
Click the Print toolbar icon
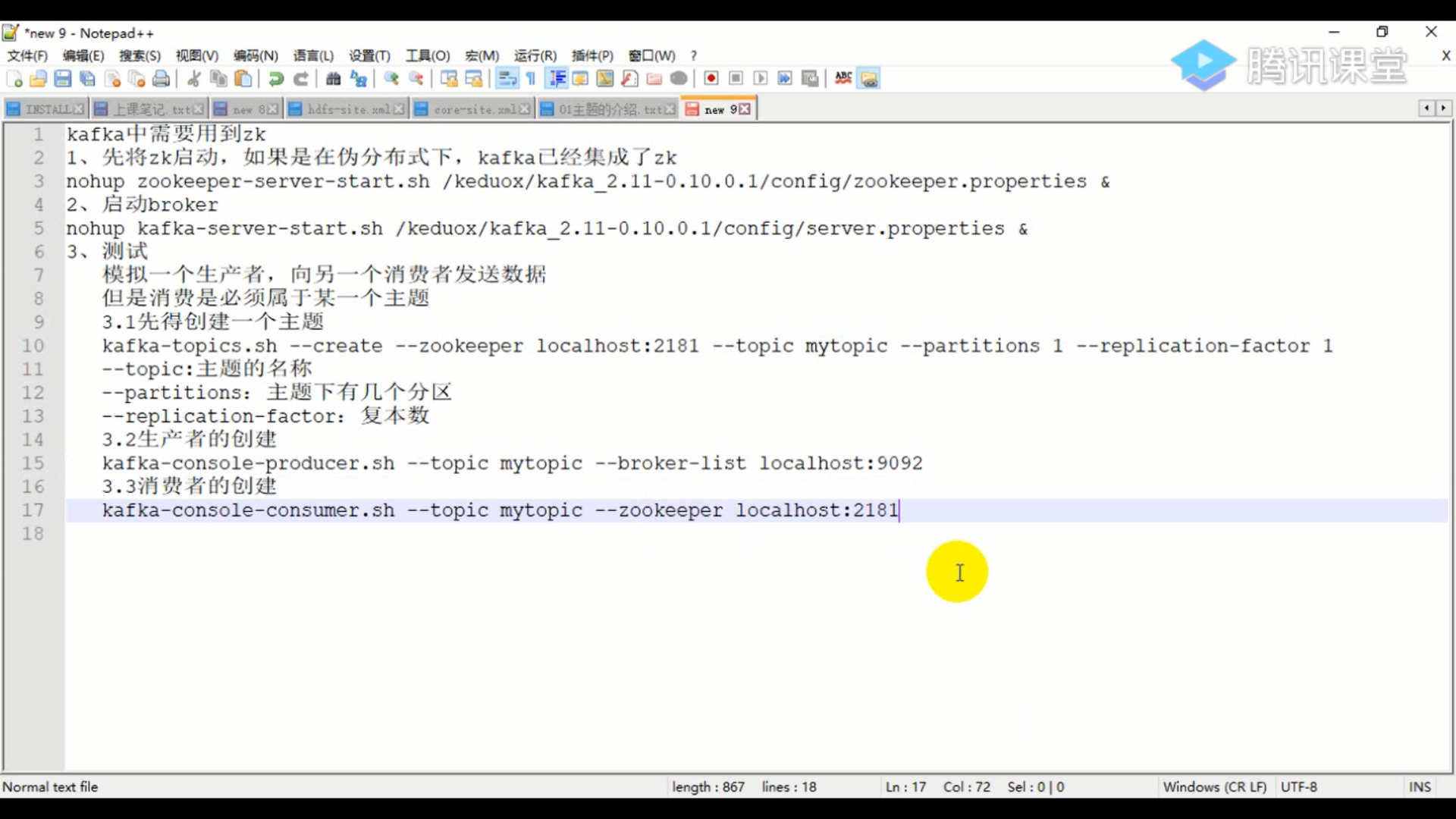coord(161,79)
